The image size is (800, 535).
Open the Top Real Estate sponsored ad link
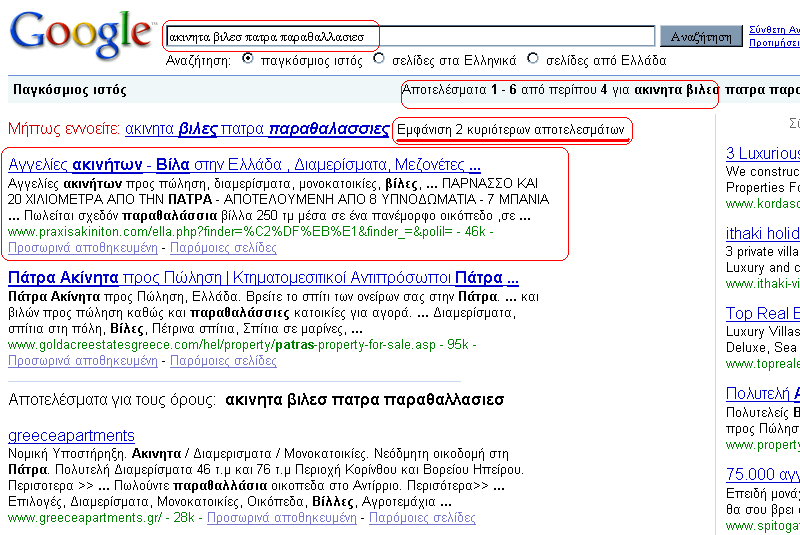[762, 313]
